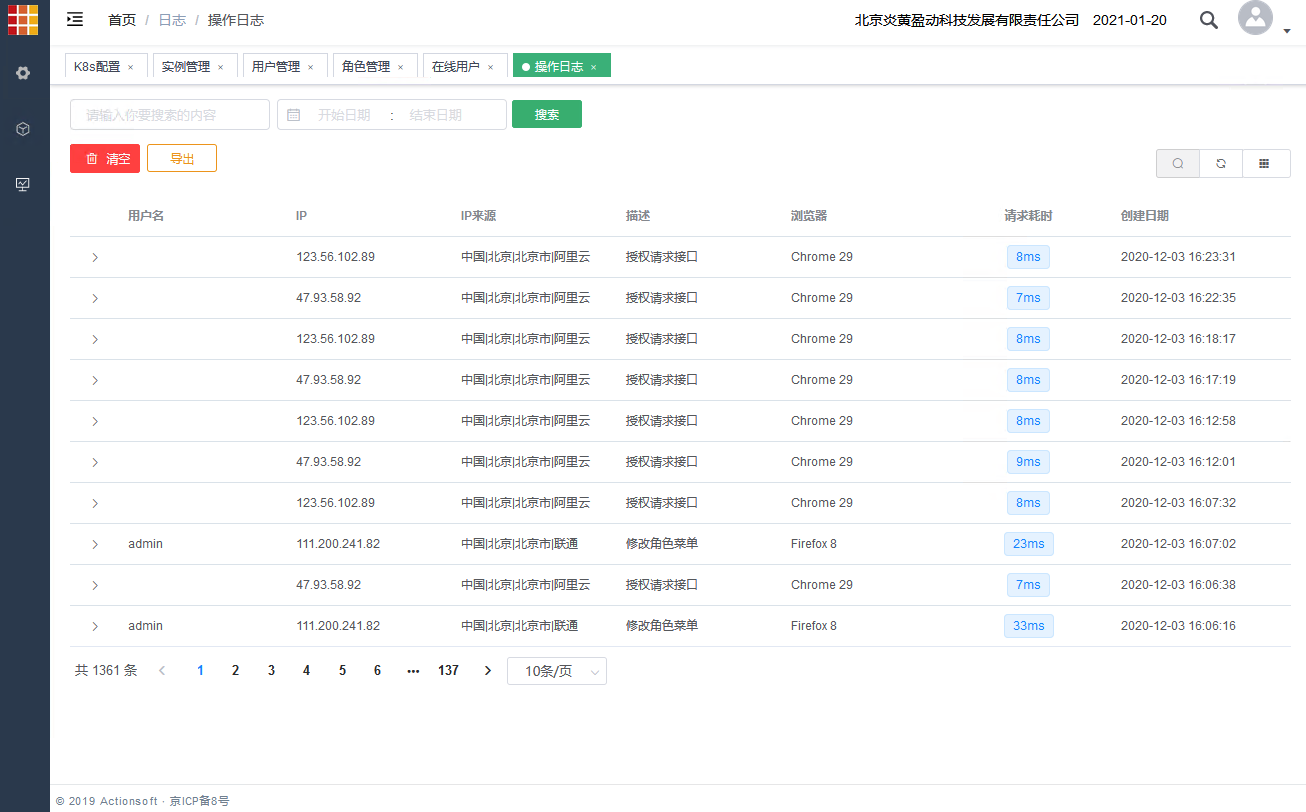Expand the row created at 16:23:31
Screen dimensions: 1306x812
[95, 257]
